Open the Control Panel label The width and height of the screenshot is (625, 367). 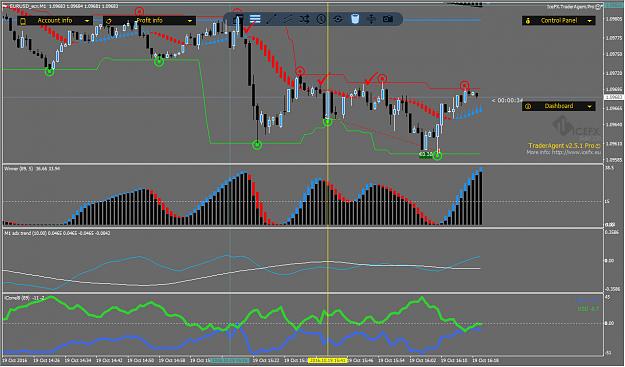coord(558,20)
